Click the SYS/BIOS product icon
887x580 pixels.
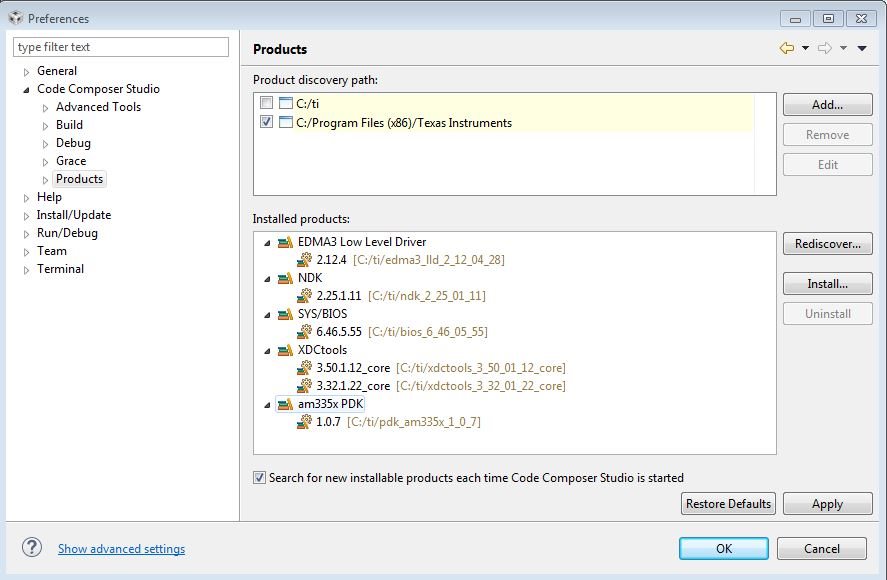tap(286, 314)
